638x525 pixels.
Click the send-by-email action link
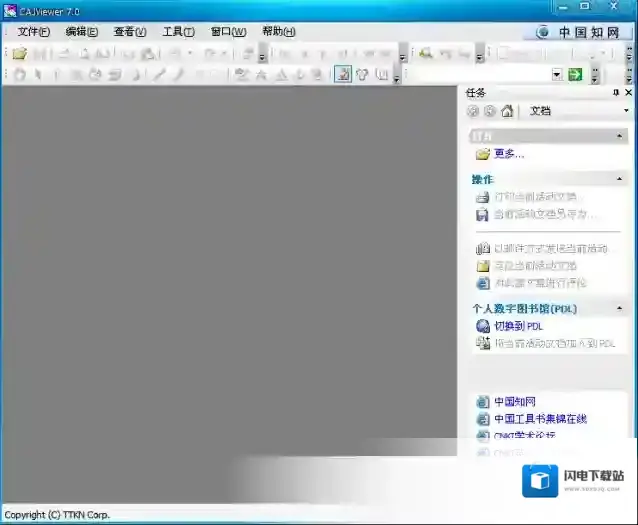point(542,248)
